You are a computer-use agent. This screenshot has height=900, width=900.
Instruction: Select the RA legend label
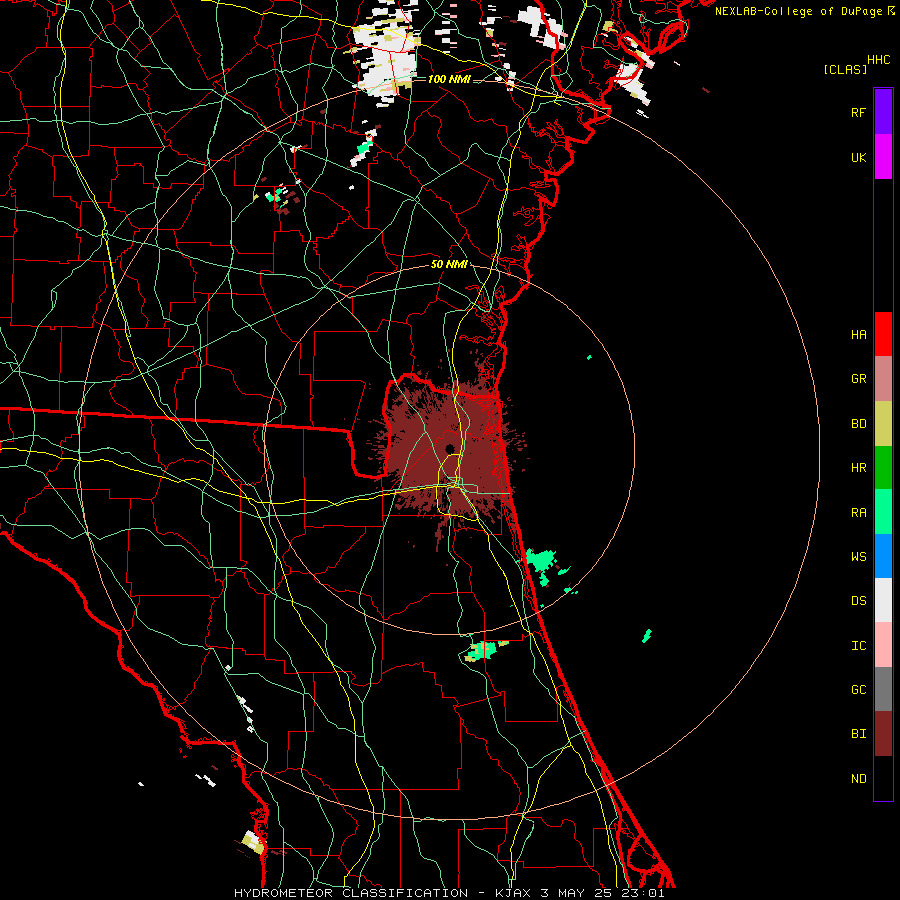pos(858,512)
